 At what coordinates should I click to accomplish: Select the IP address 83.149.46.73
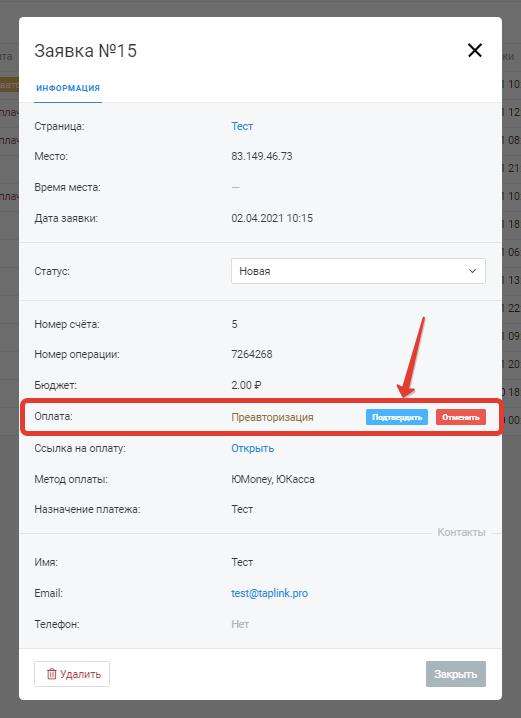[261, 156]
